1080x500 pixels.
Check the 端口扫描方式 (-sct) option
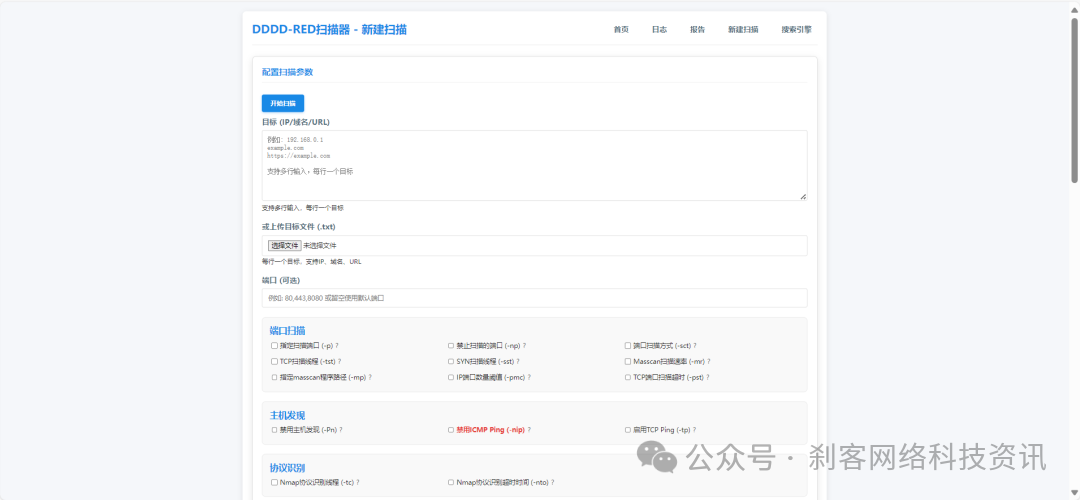[x=627, y=346]
